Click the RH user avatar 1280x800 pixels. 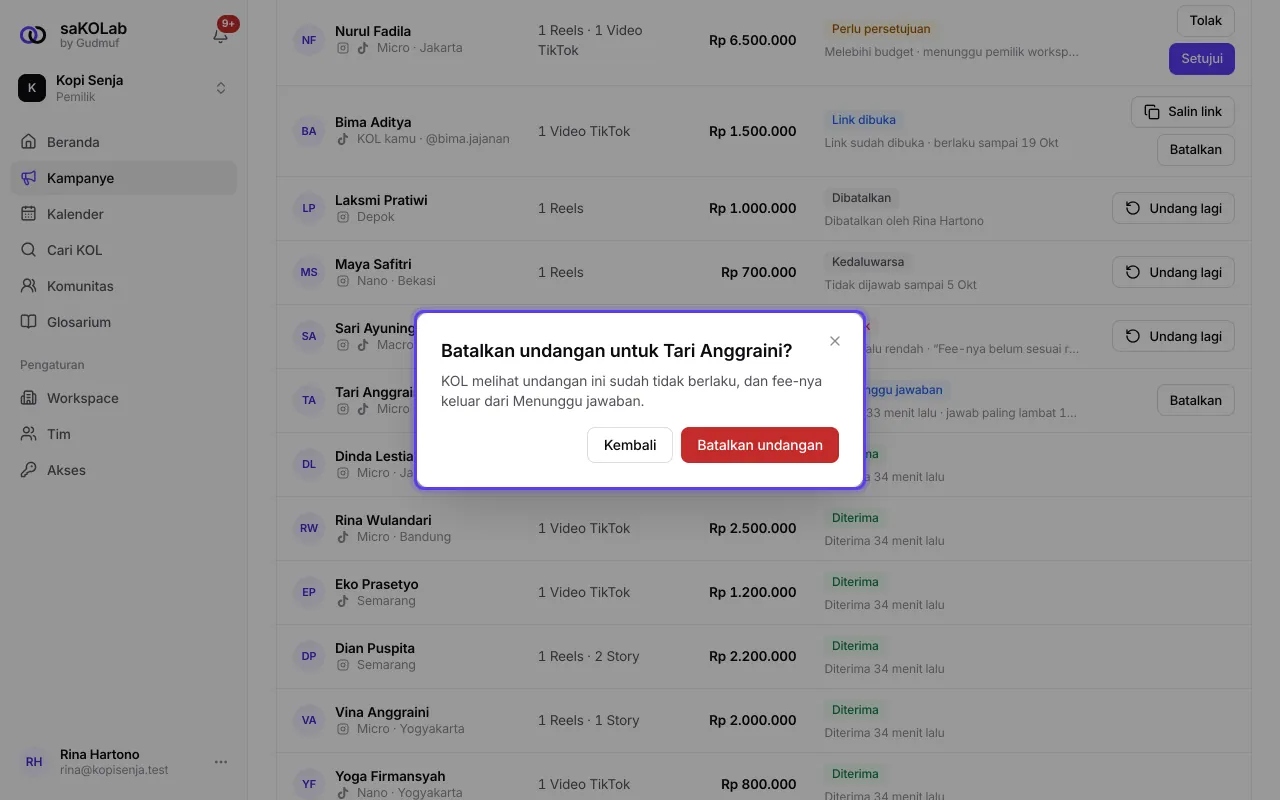point(34,762)
